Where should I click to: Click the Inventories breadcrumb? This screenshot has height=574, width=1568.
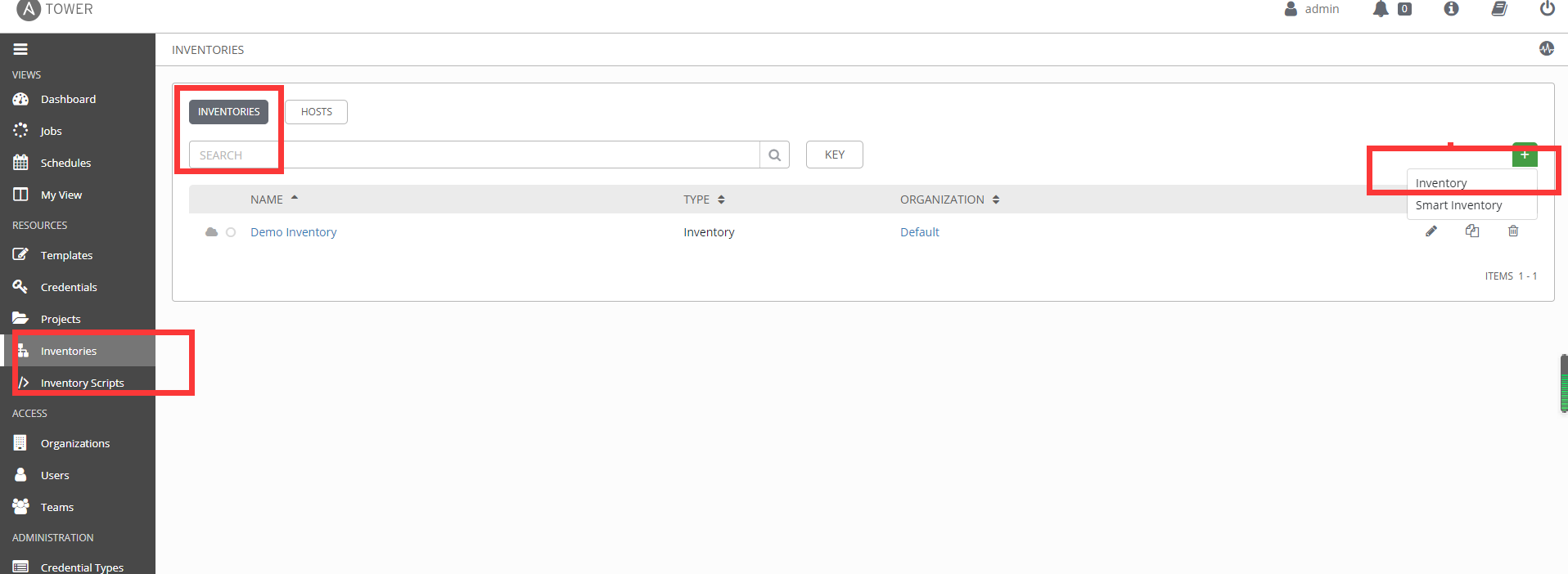coord(208,50)
